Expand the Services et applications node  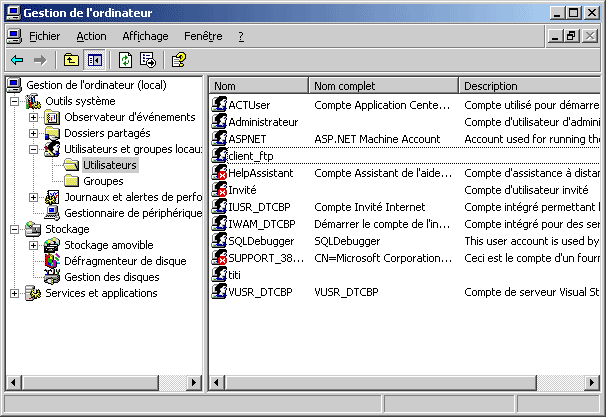(15, 293)
